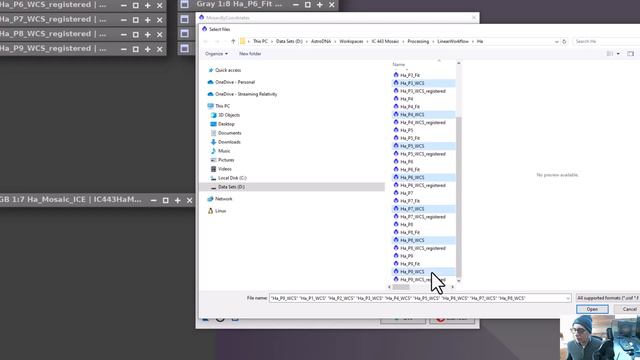Select the Ha_P9 file
This screenshot has width=640, height=360.
pyautogui.click(x=407, y=256)
